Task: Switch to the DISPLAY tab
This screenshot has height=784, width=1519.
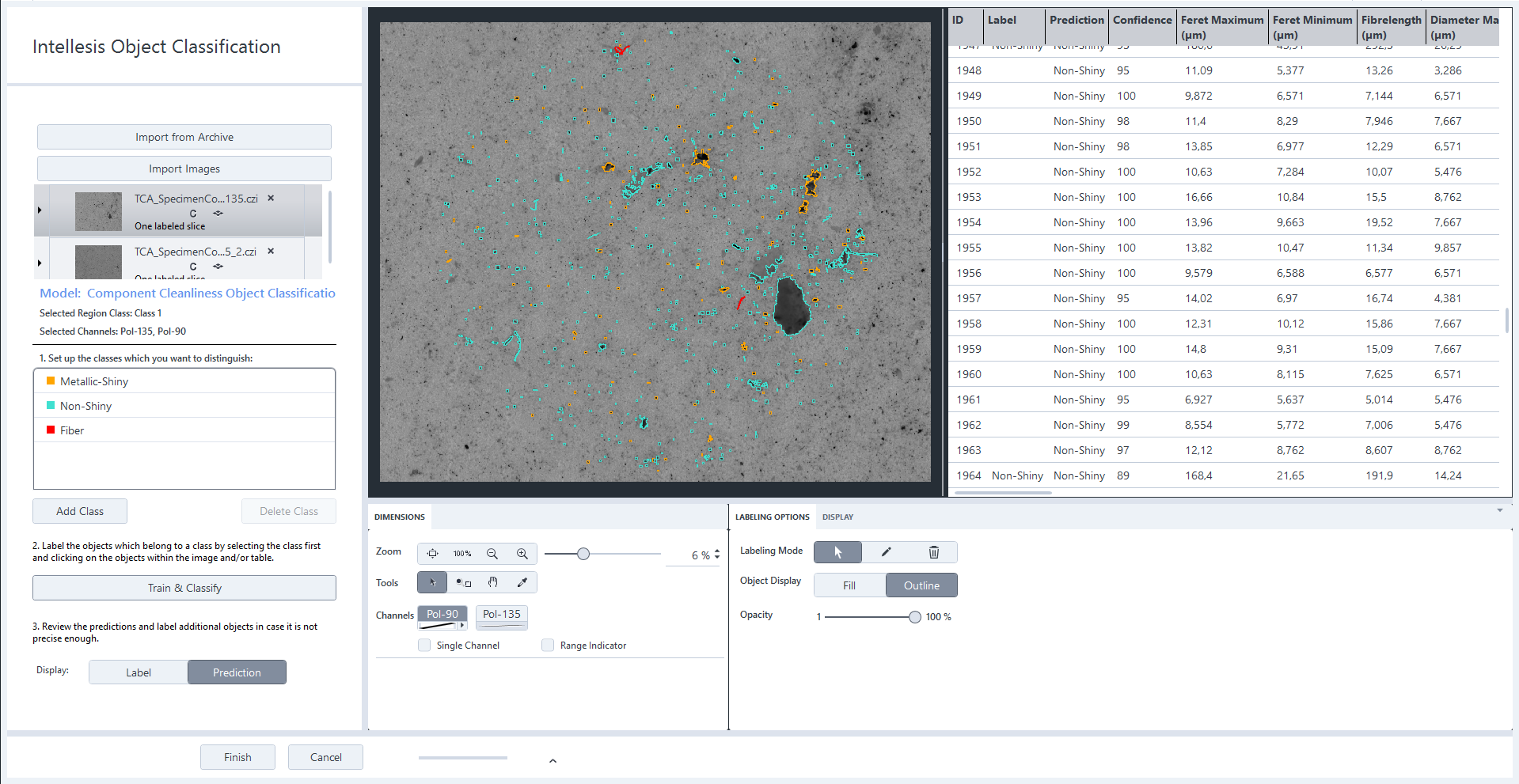Action: (837, 517)
